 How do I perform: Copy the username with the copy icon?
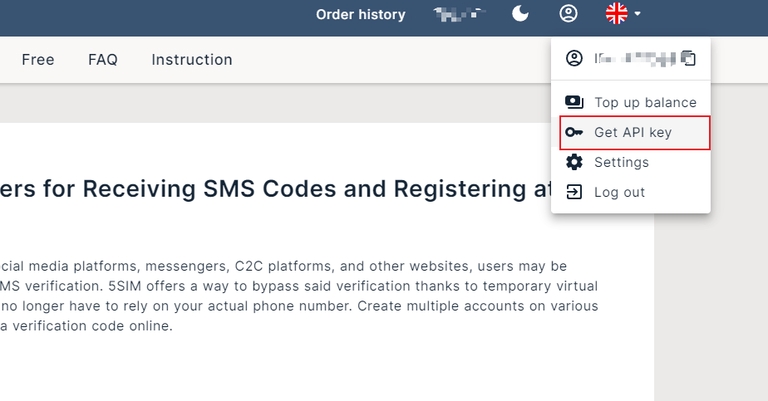[688, 58]
